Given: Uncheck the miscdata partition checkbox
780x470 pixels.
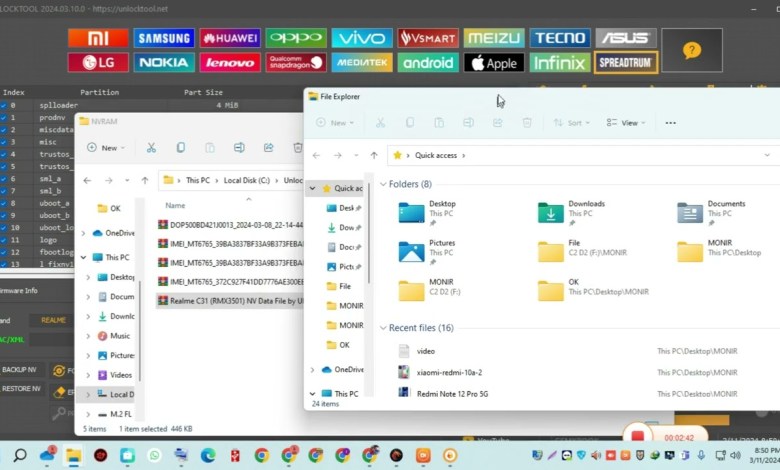Looking at the screenshot, I should [x=3, y=130].
